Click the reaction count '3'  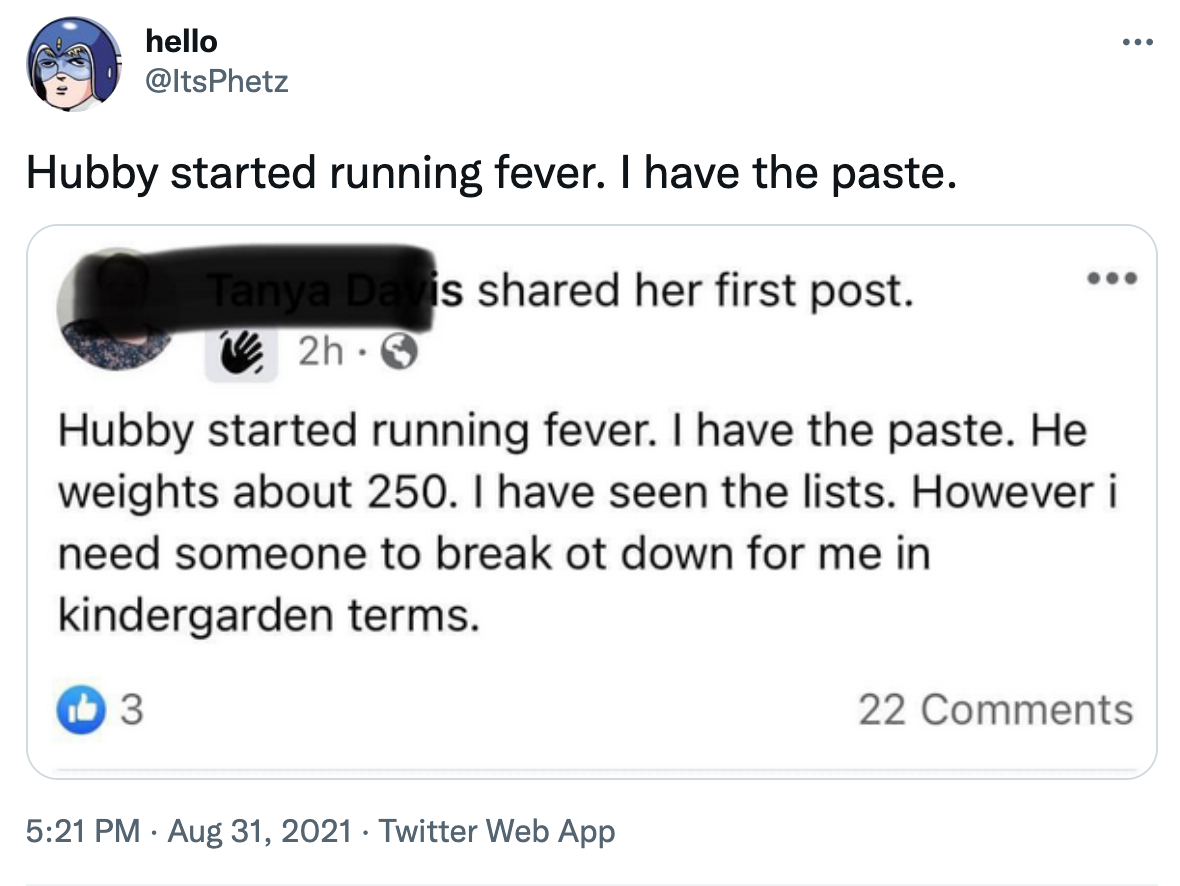point(129,710)
